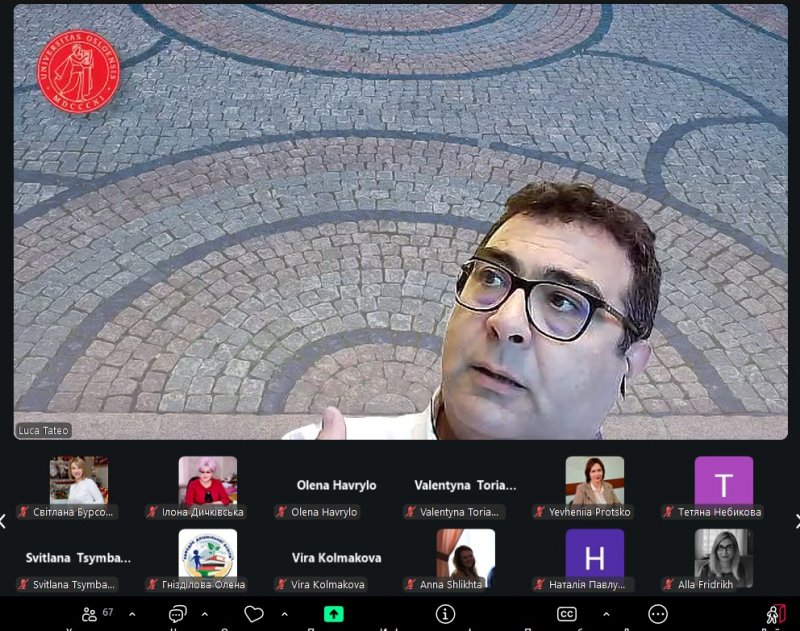Screen dimensions: 800x631
Task: Open the three-dot more options icon
Action: 657,614
